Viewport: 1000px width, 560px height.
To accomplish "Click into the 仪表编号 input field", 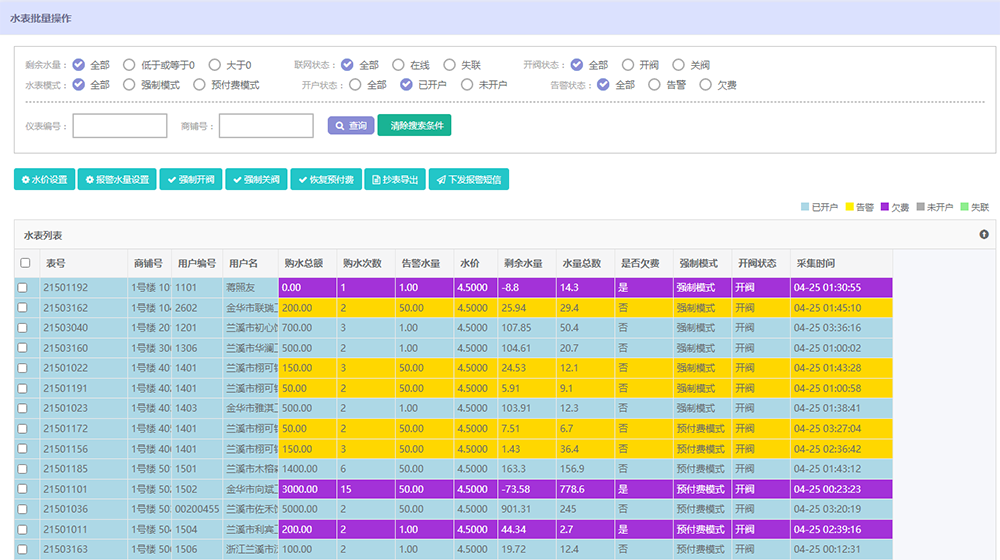I will [120, 126].
